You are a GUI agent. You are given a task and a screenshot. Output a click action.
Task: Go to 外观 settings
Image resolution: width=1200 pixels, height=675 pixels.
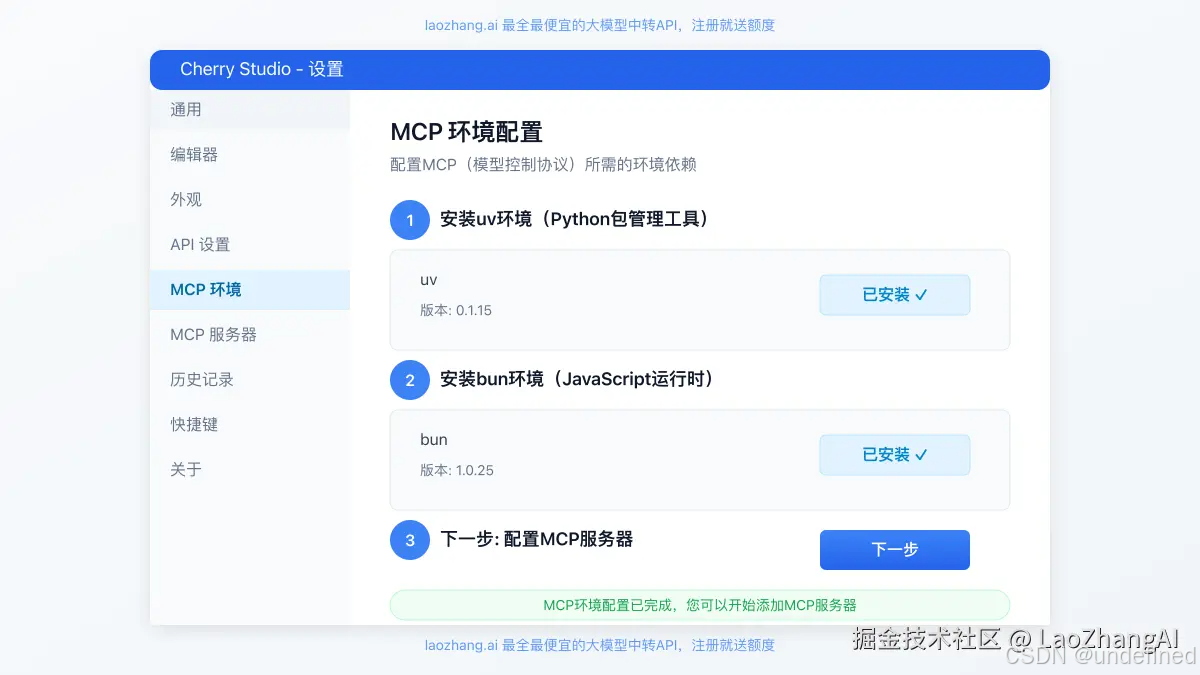250,200
